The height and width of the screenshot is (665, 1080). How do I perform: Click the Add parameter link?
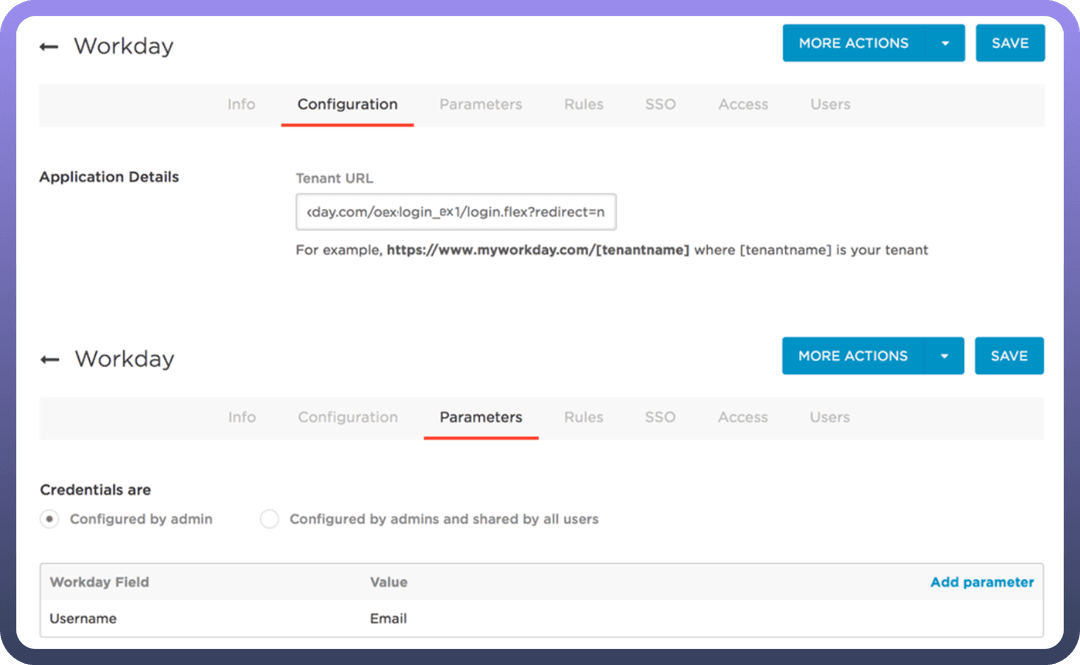coord(982,582)
